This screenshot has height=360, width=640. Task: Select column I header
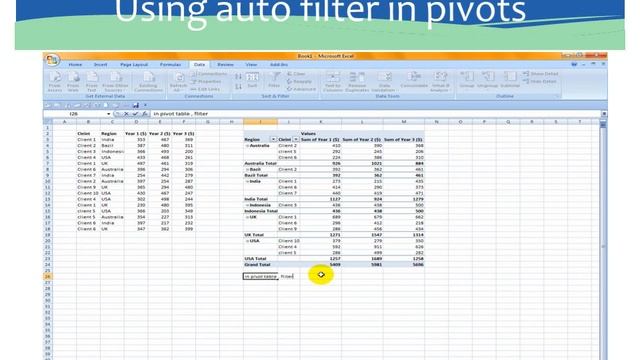click(x=260, y=122)
